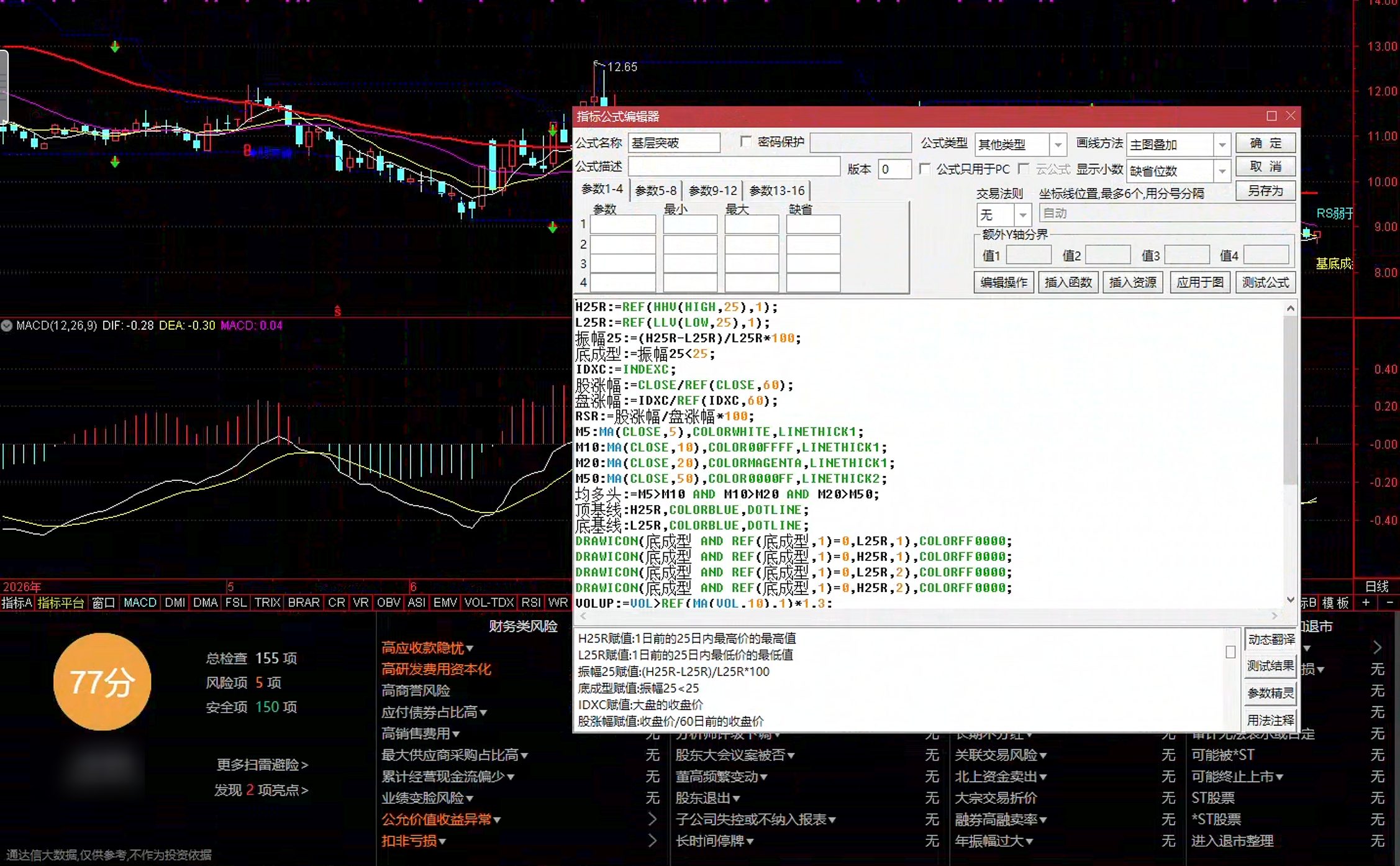
Task: Click the horizontal scroll right arrow in editor
Action: 1275,616
